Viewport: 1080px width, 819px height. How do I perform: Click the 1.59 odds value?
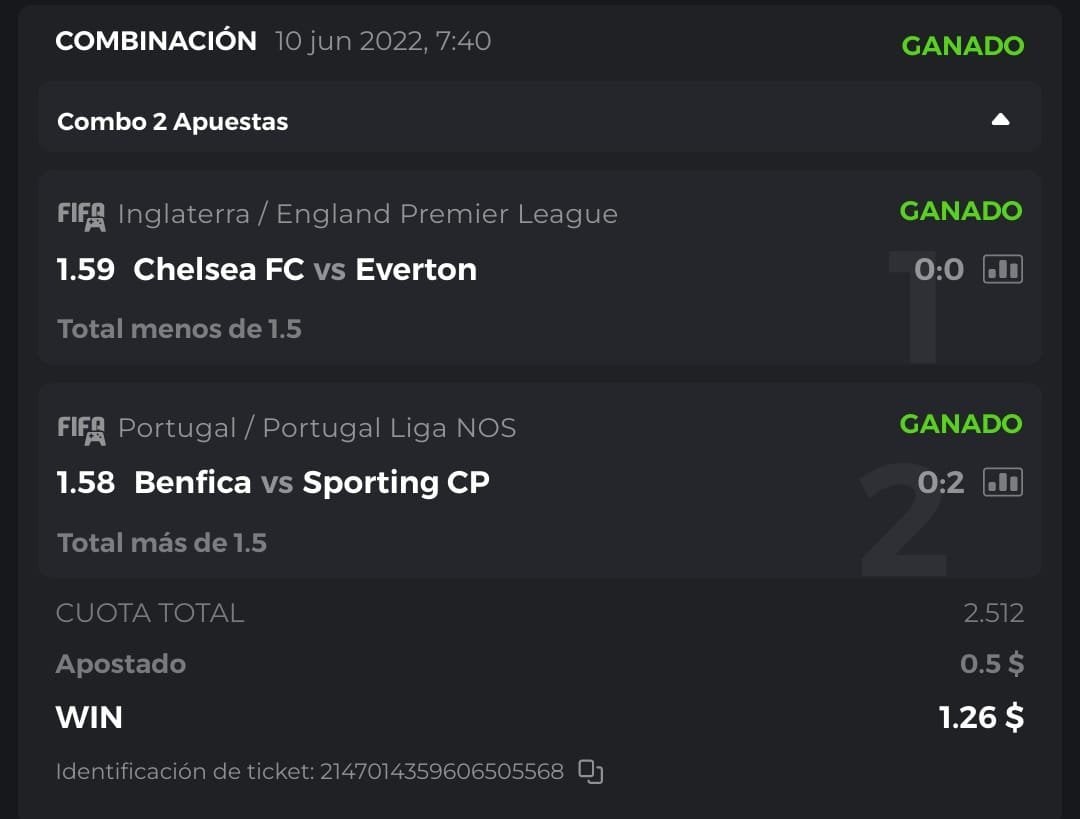[86, 269]
